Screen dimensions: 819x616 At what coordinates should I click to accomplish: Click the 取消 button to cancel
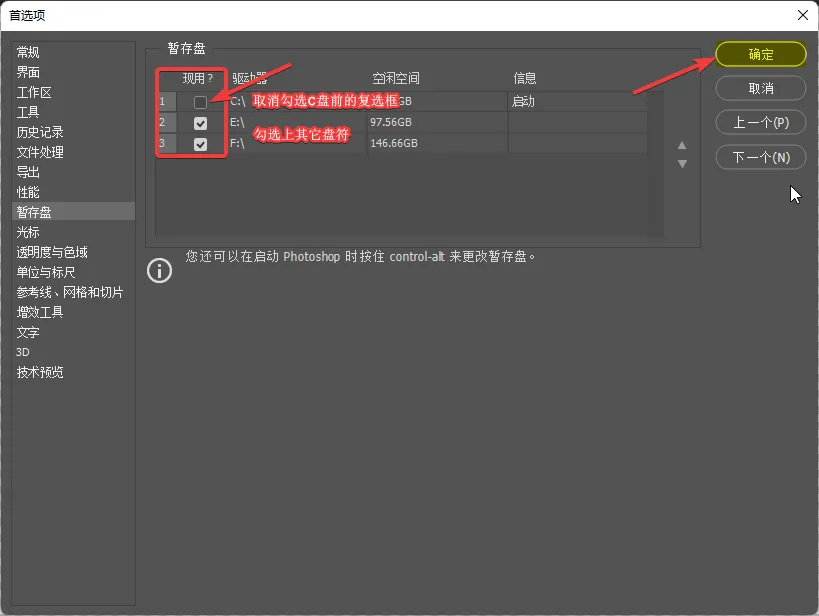point(760,88)
